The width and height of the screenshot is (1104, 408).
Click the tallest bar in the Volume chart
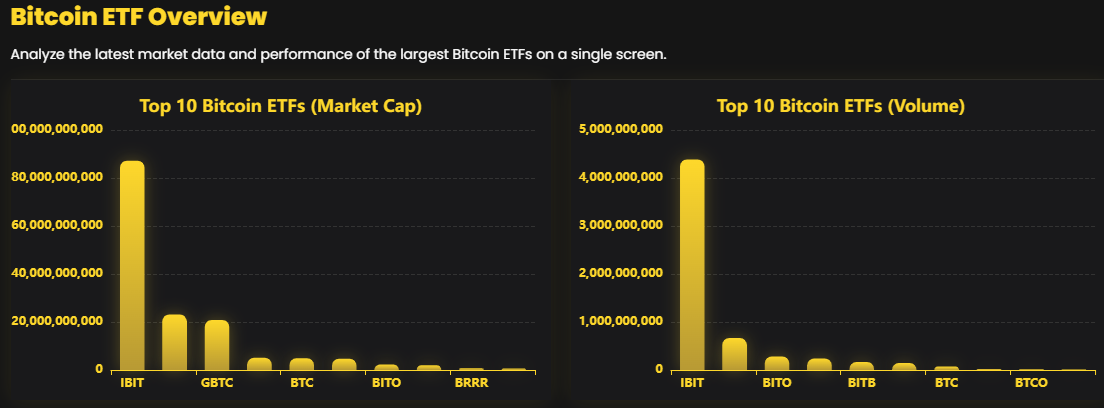(692, 265)
